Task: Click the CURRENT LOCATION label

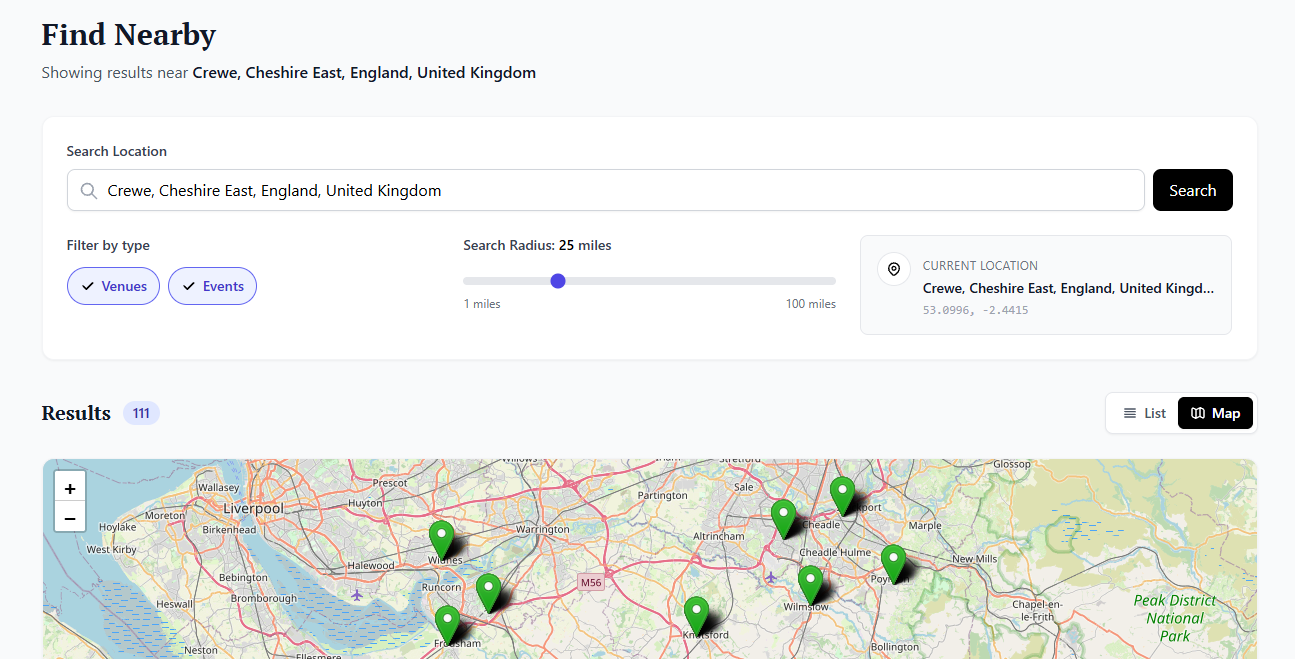Action: (x=980, y=266)
